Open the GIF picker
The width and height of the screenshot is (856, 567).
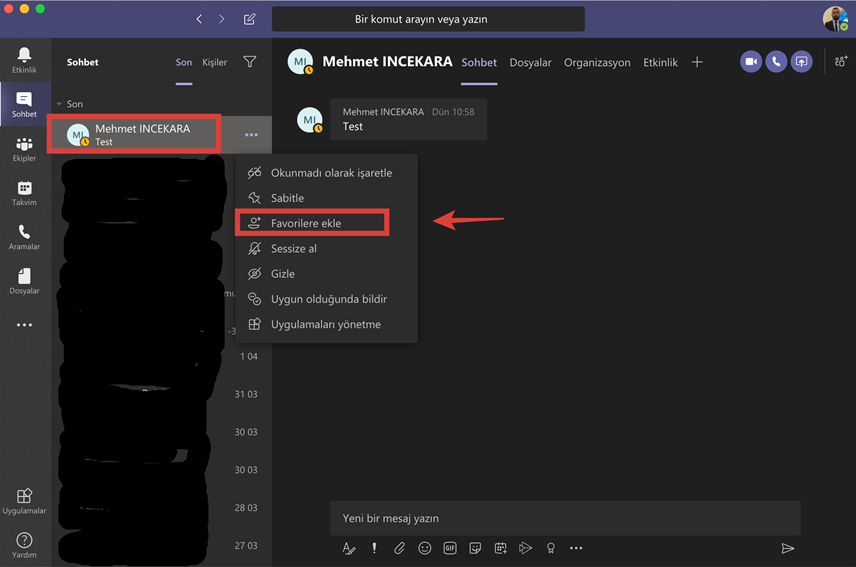pos(450,548)
